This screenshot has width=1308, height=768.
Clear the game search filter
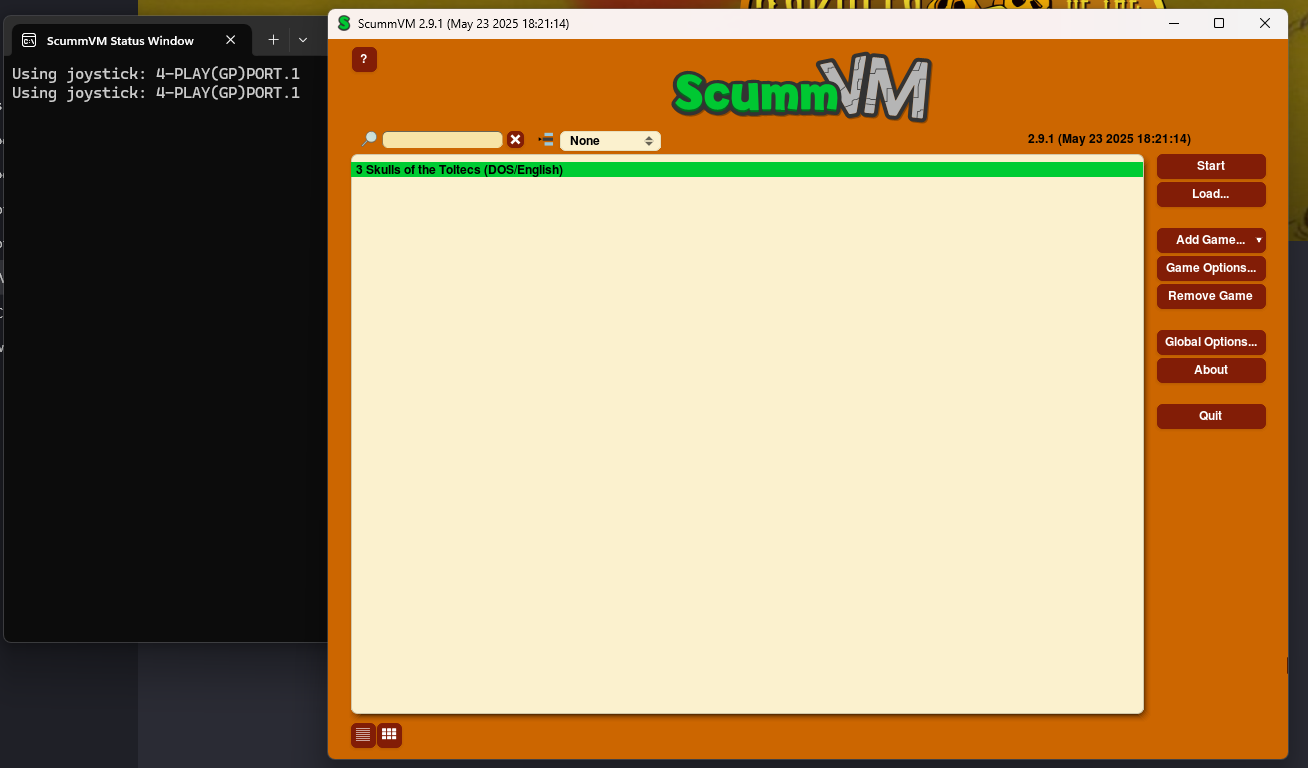515,140
